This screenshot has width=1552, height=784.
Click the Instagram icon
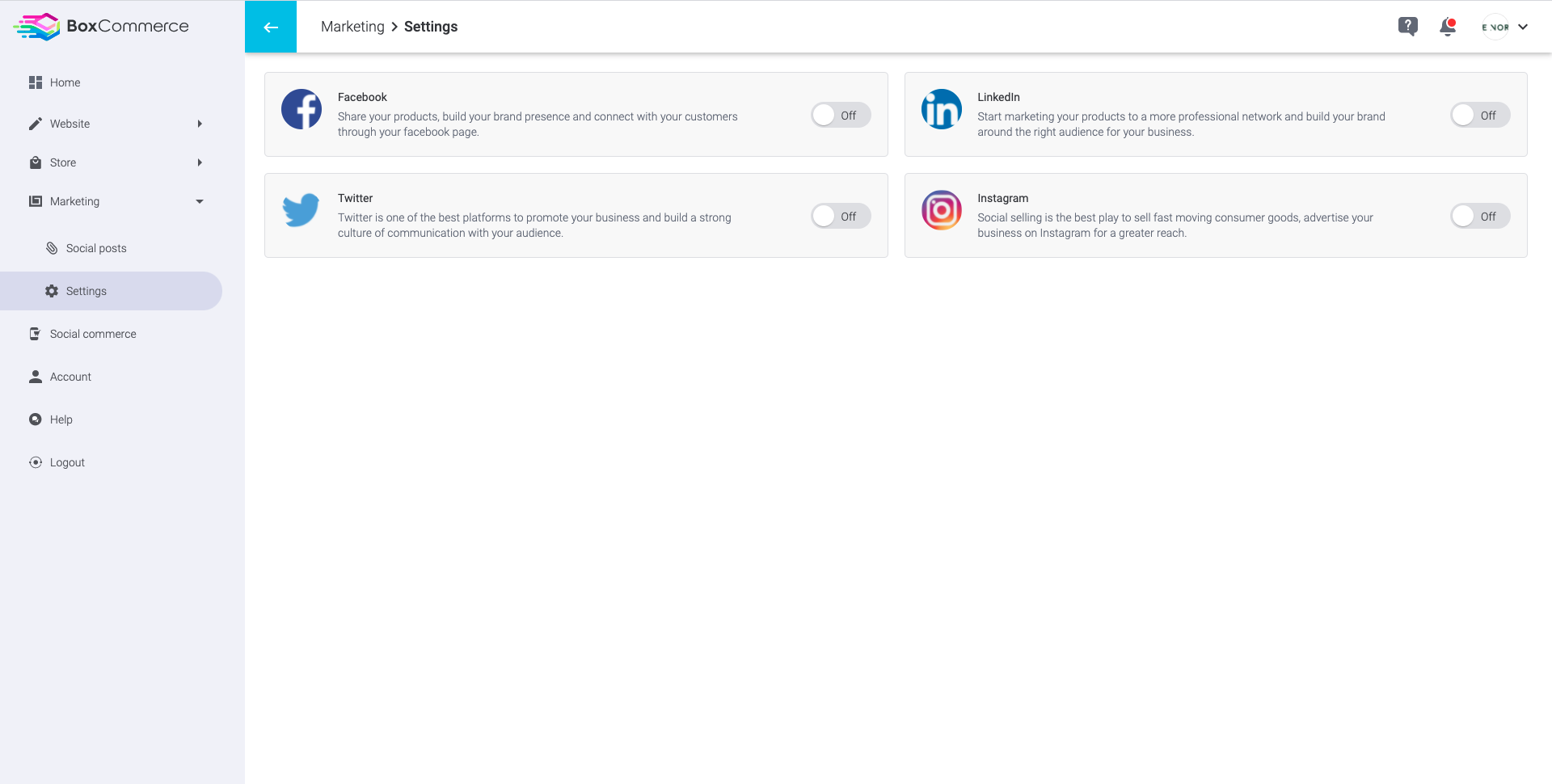[x=941, y=210]
